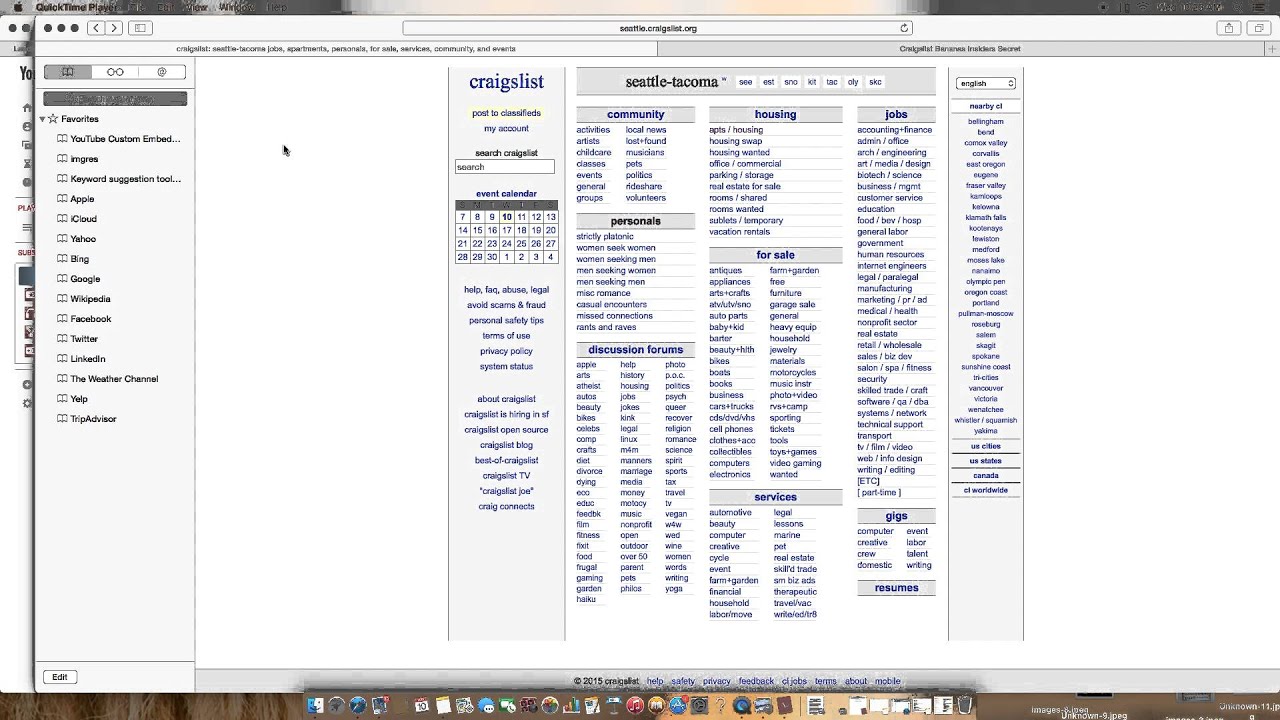Open the App Store icon in Dock
The height and width of the screenshot is (720, 1280).
point(678,706)
